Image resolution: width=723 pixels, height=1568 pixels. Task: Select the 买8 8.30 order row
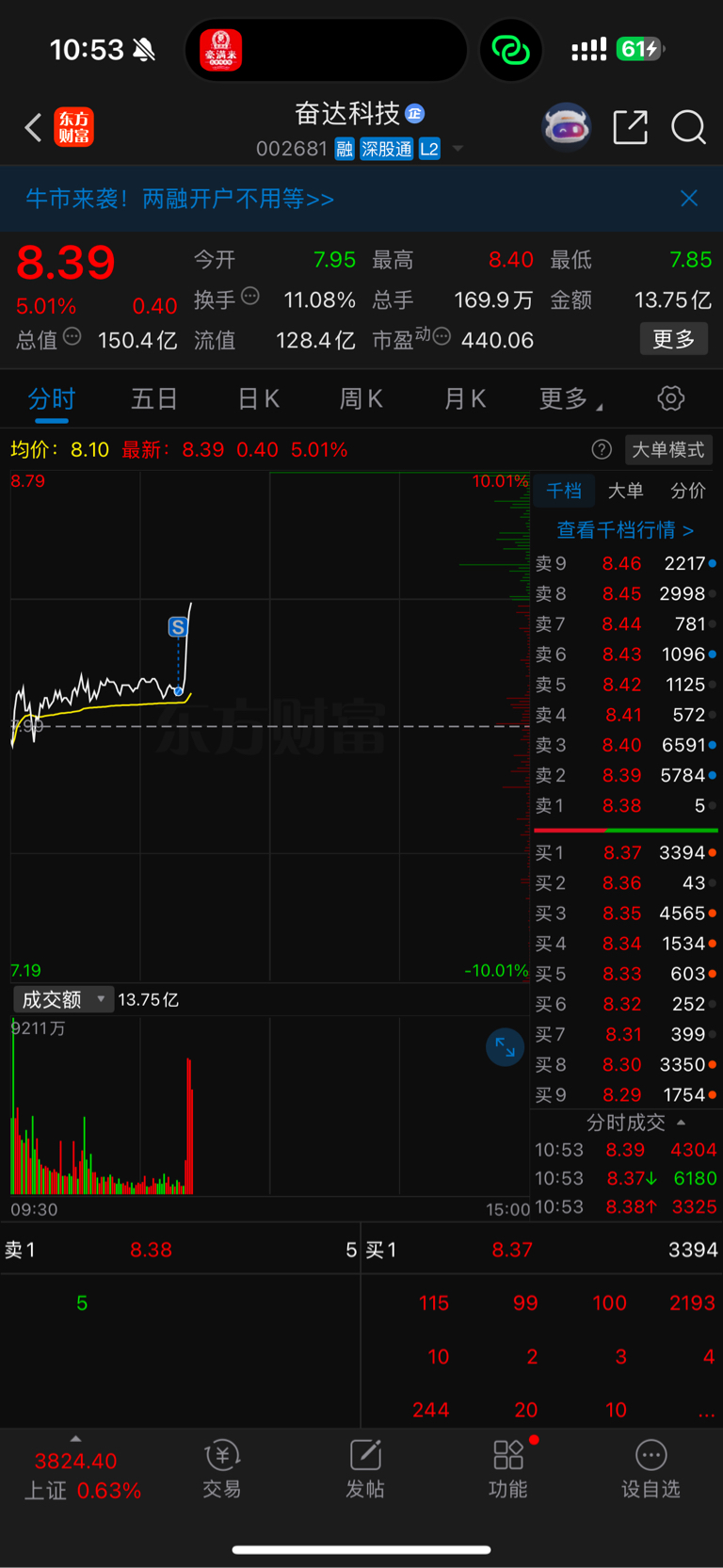(626, 1064)
